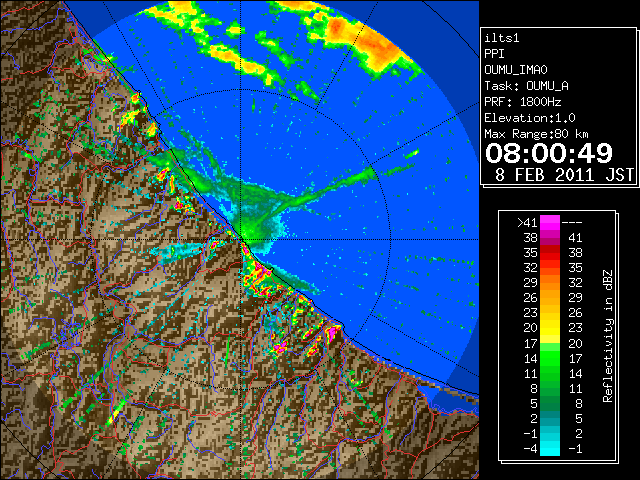Click the "PPI" scan type label

tap(494, 54)
